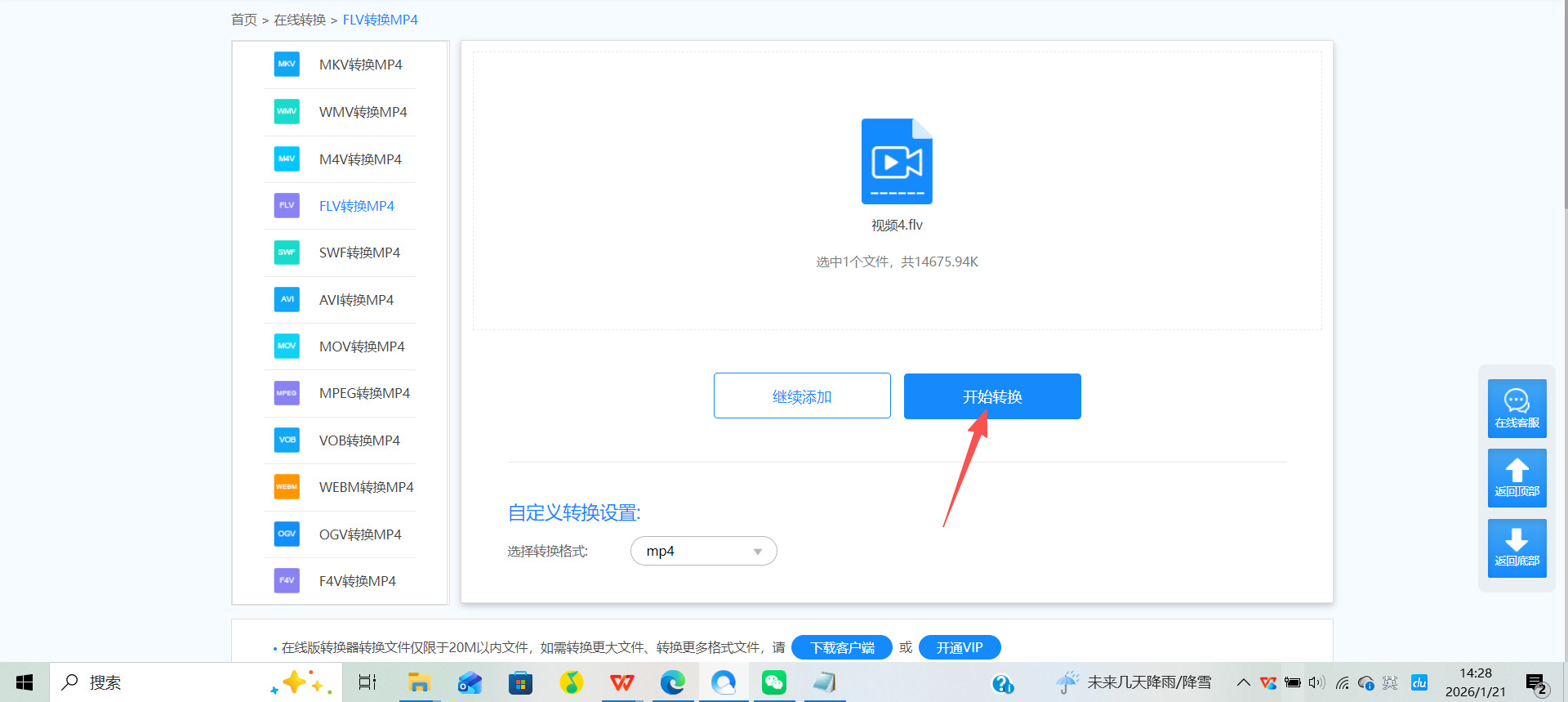Open Outlook from the taskbar
Screen dimensions: 1568x702
pyautogui.click(x=470, y=682)
